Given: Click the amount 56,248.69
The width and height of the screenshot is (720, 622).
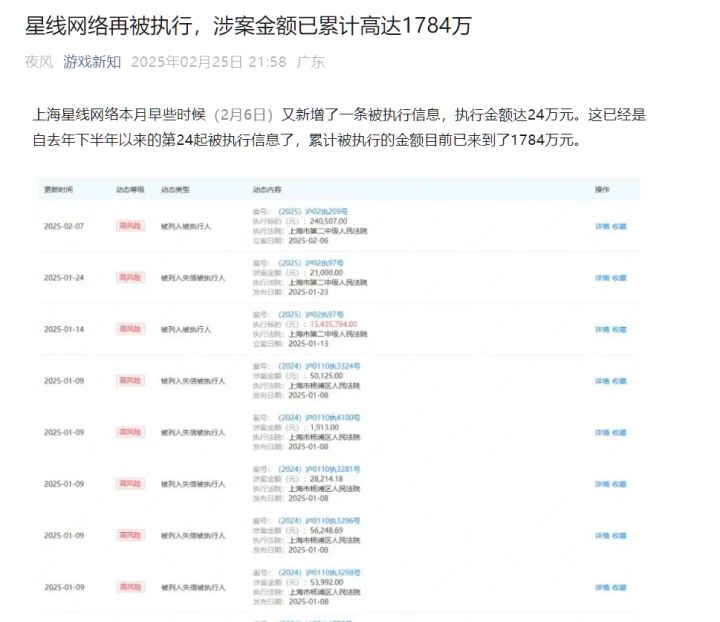Looking at the screenshot, I should (326, 530).
